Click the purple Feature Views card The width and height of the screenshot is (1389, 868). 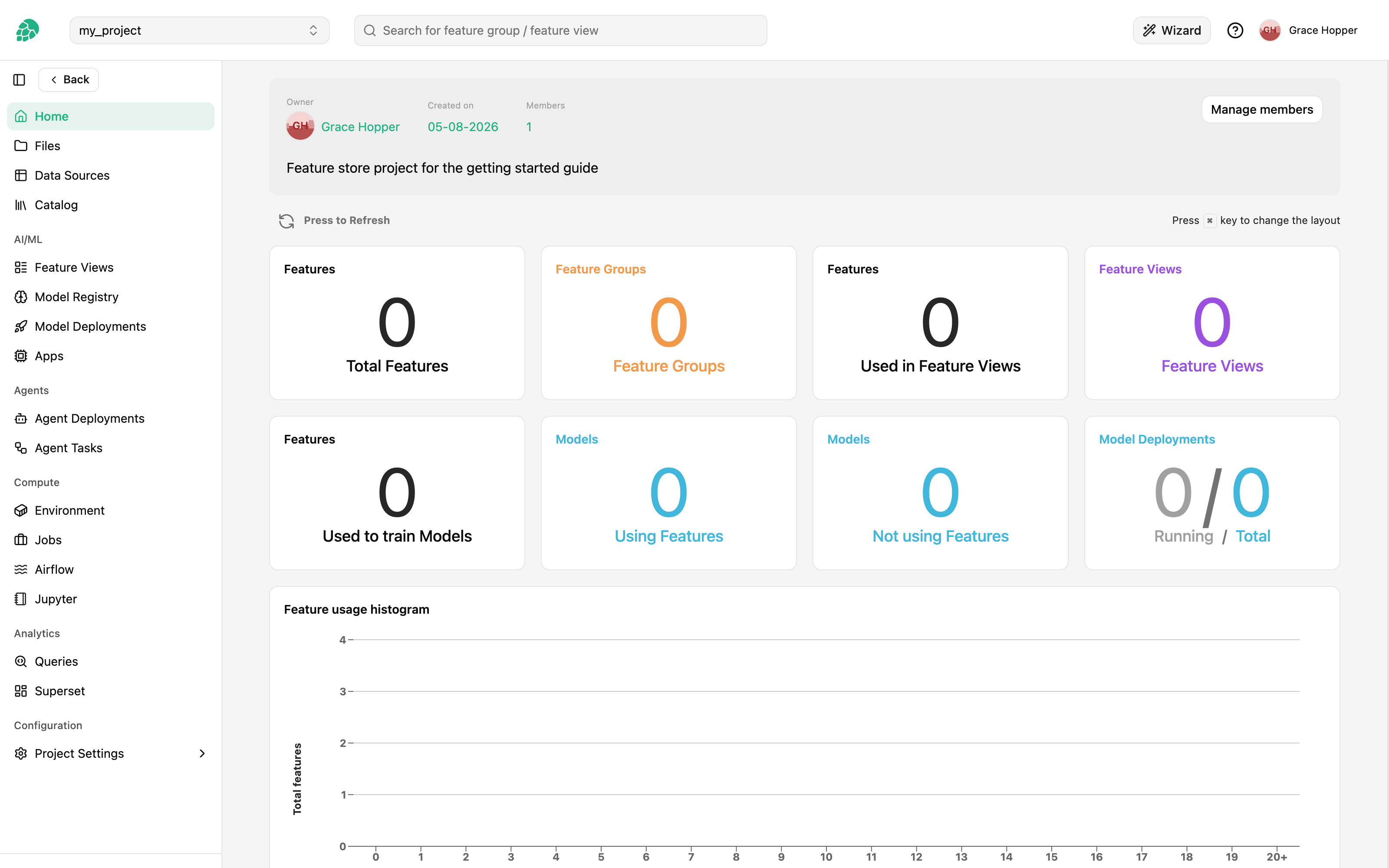pos(1211,323)
